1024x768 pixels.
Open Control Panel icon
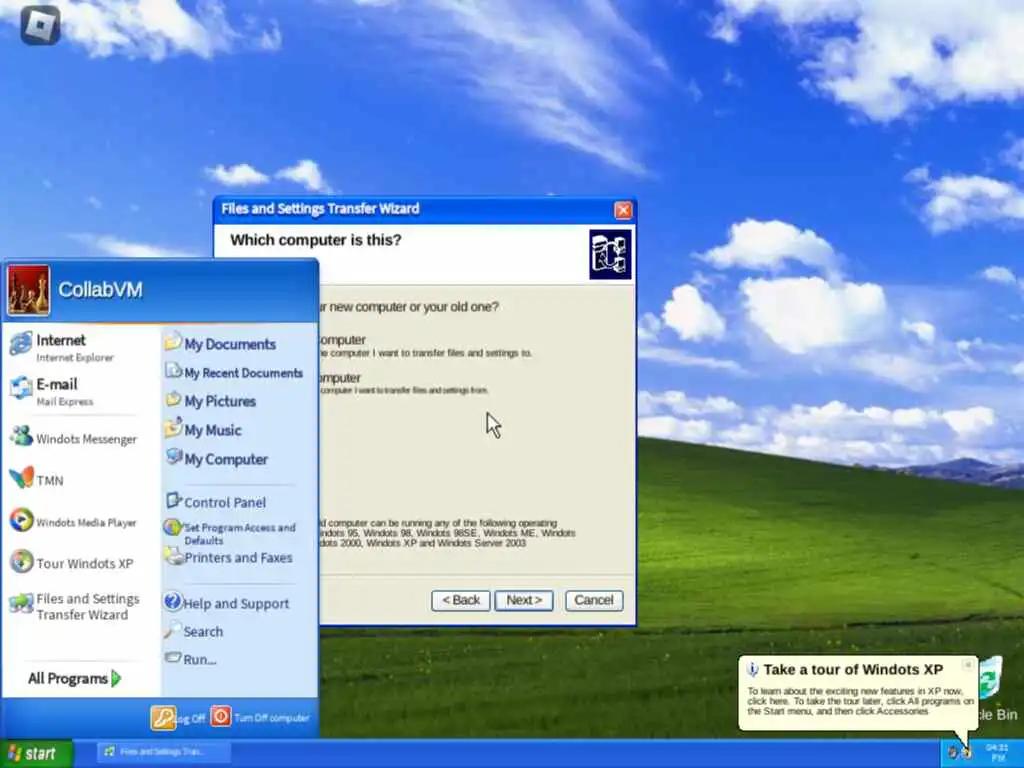pos(173,501)
